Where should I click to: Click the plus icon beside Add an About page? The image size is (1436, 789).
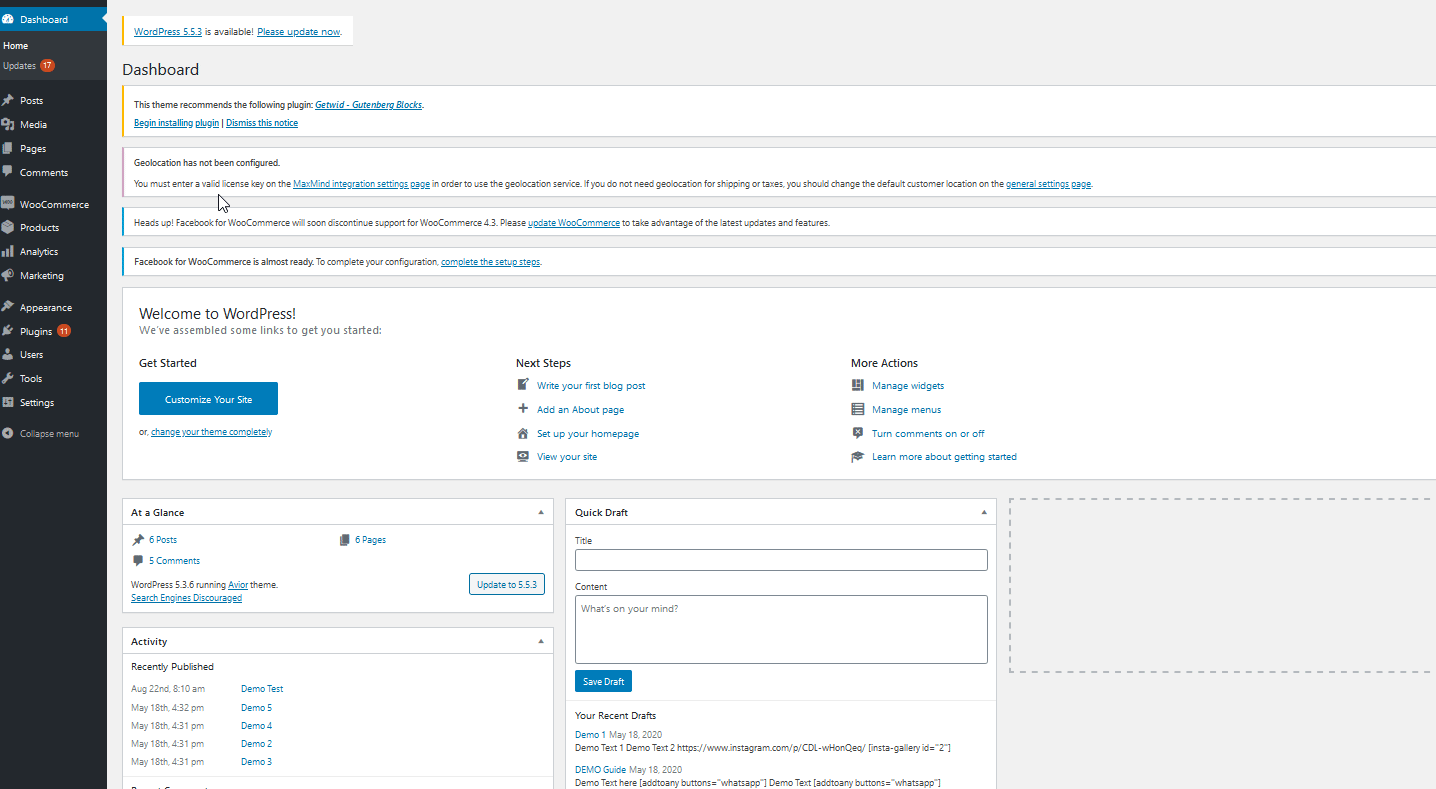[522, 409]
